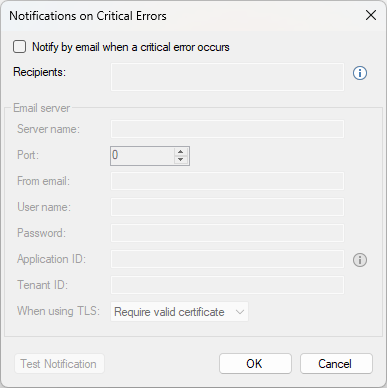Enable Notify by email when critical error occurs
This screenshot has width=387, height=388.
click(19, 47)
